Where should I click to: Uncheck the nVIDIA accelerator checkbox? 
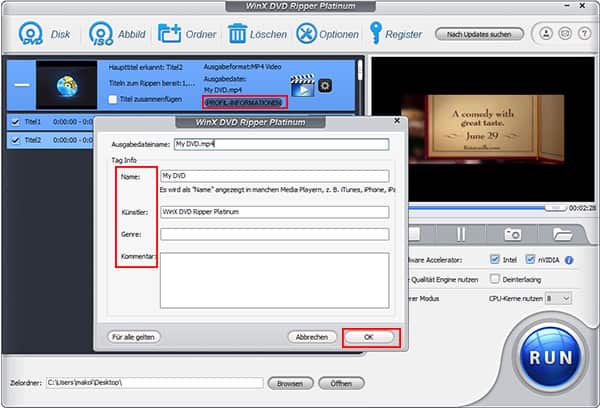pyautogui.click(x=530, y=259)
